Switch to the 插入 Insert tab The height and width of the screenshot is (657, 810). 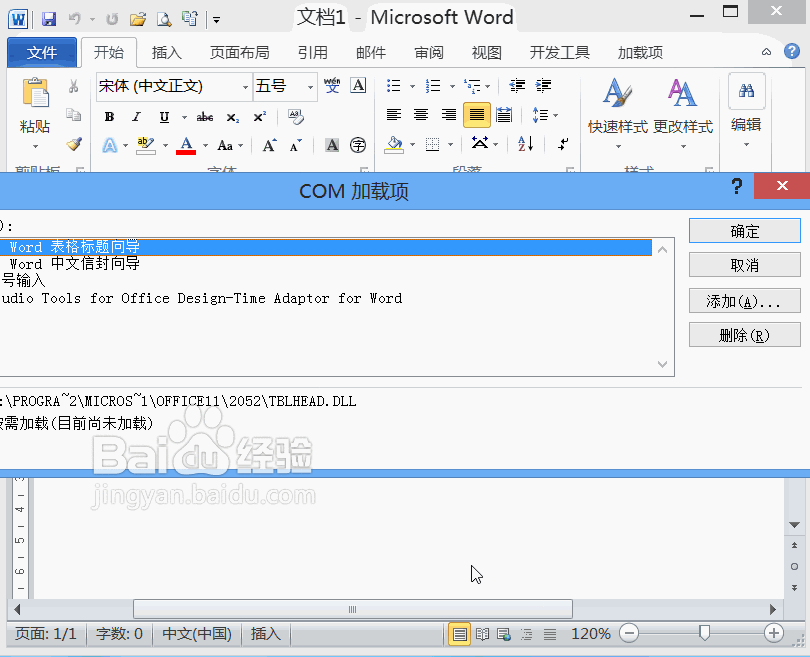[x=166, y=52]
